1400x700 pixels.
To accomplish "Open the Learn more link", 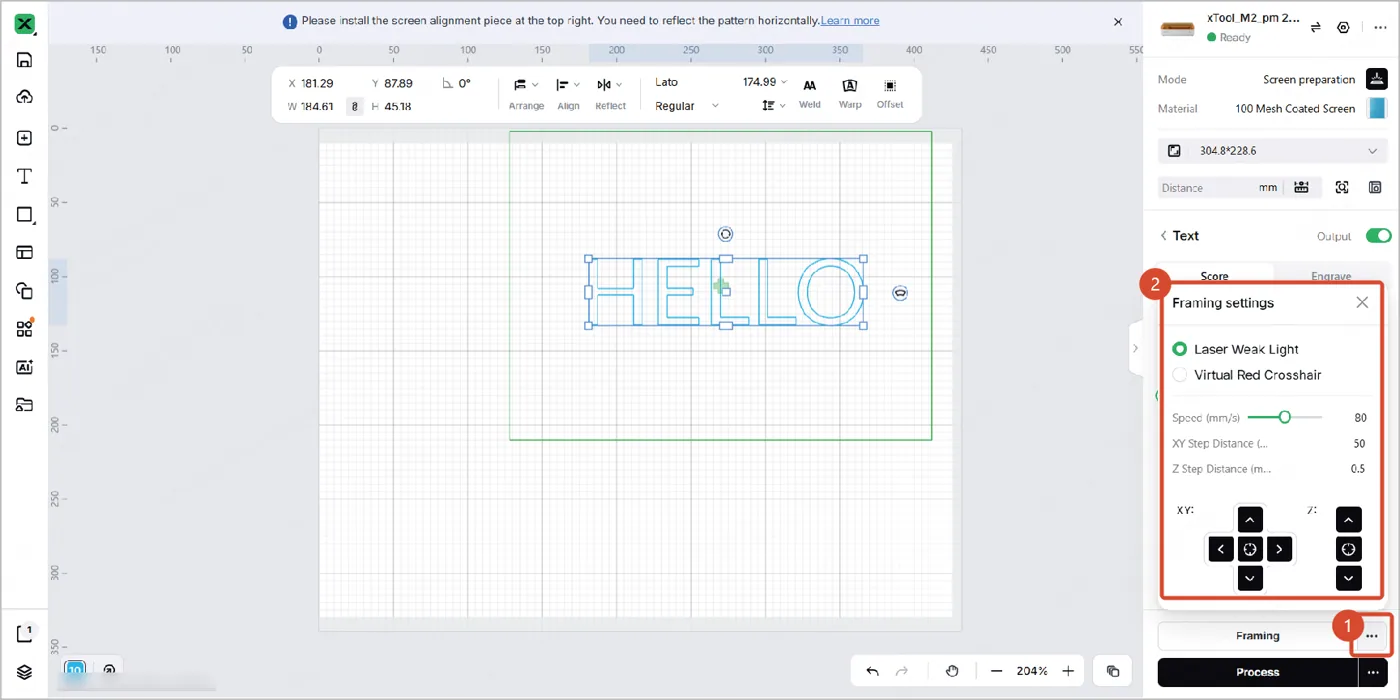I will click(x=850, y=21).
